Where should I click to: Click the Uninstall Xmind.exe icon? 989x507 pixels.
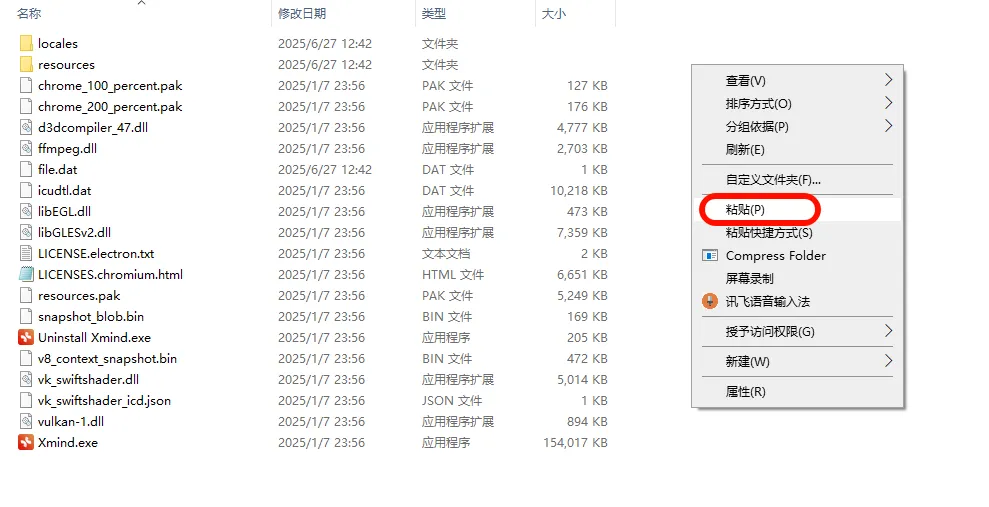(26, 337)
